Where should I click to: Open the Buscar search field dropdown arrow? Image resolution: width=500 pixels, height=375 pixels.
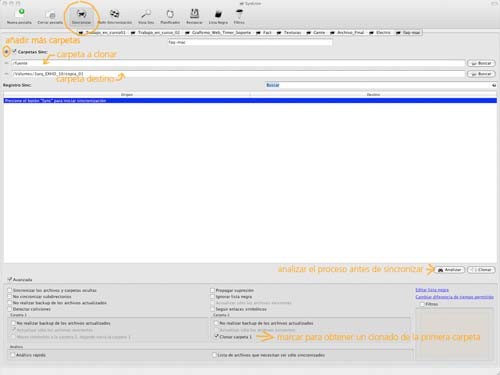coord(494,85)
